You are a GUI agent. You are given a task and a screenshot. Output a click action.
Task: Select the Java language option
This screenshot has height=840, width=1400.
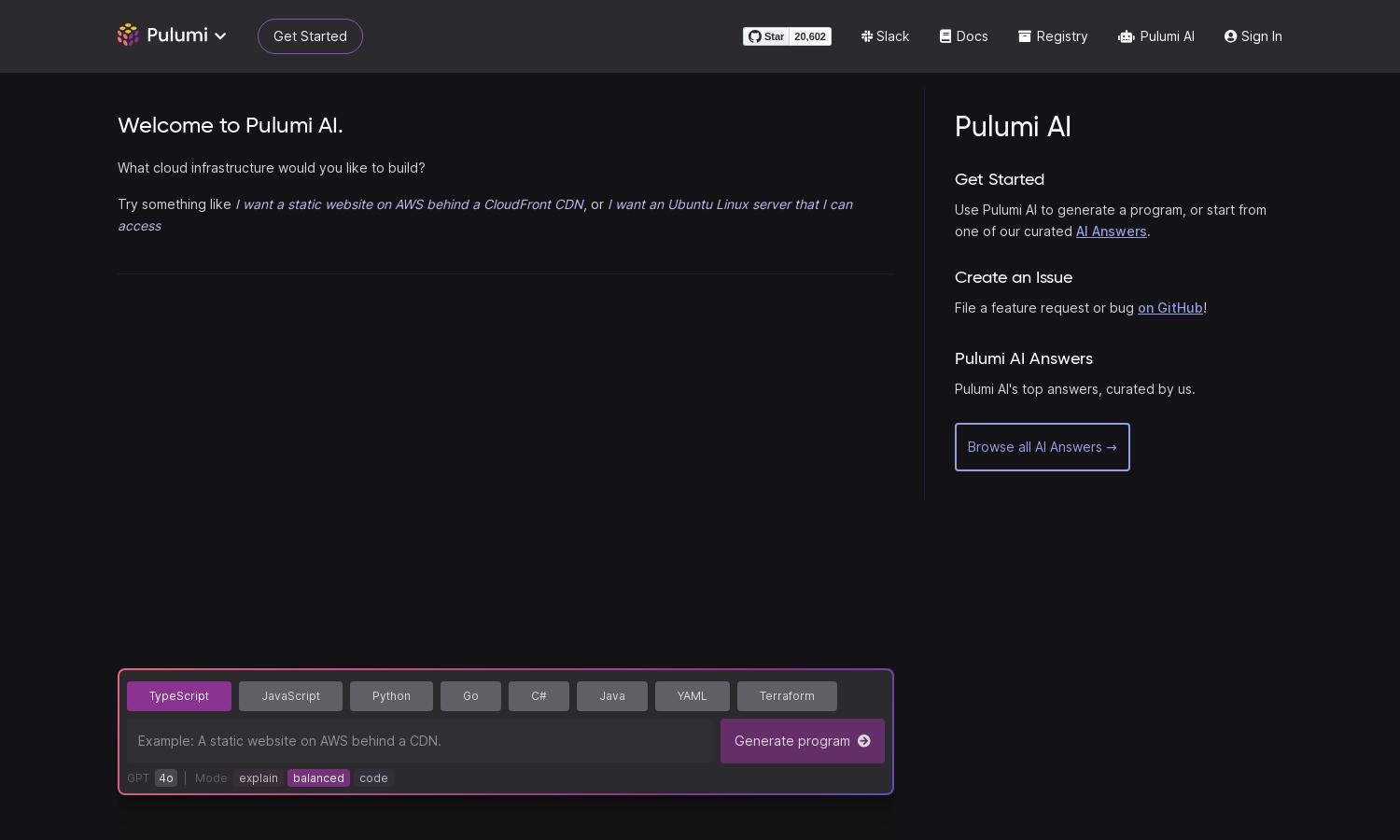coord(612,696)
